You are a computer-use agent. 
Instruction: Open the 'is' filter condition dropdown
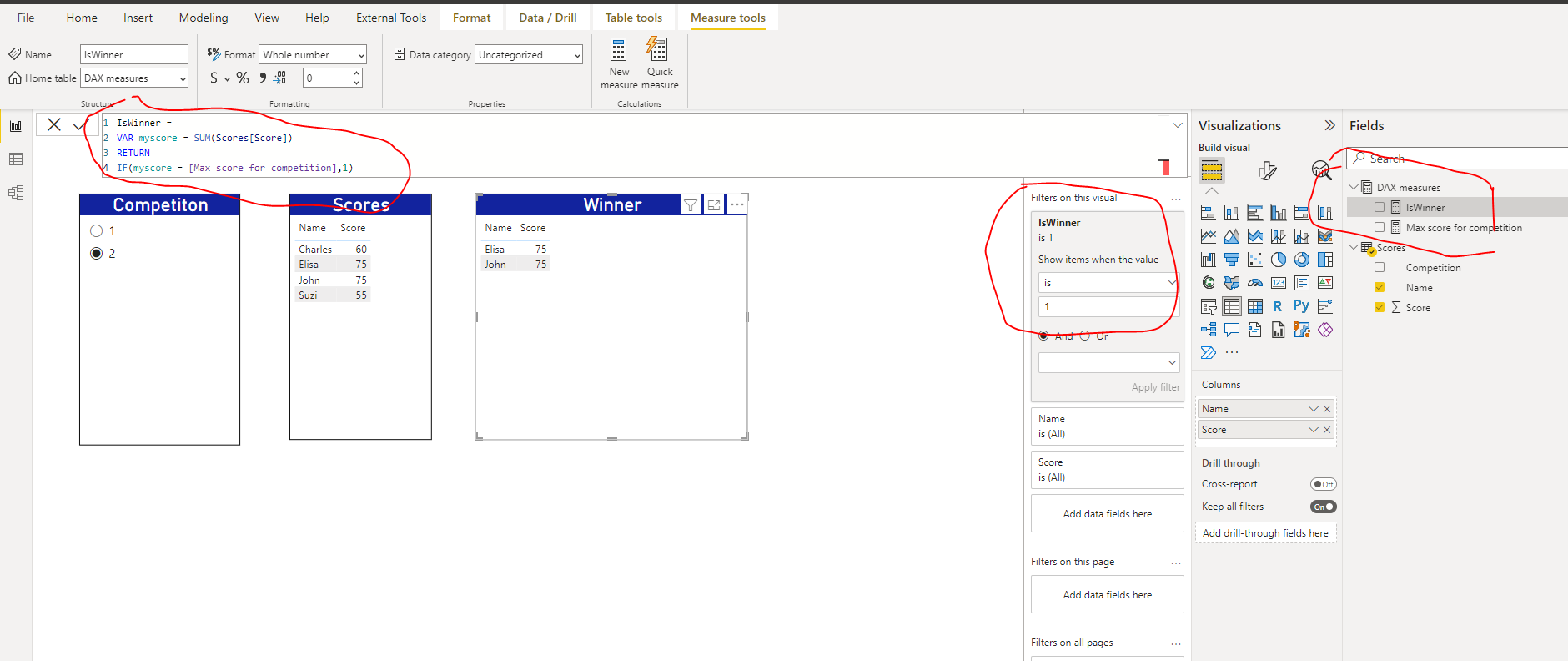click(x=1108, y=283)
